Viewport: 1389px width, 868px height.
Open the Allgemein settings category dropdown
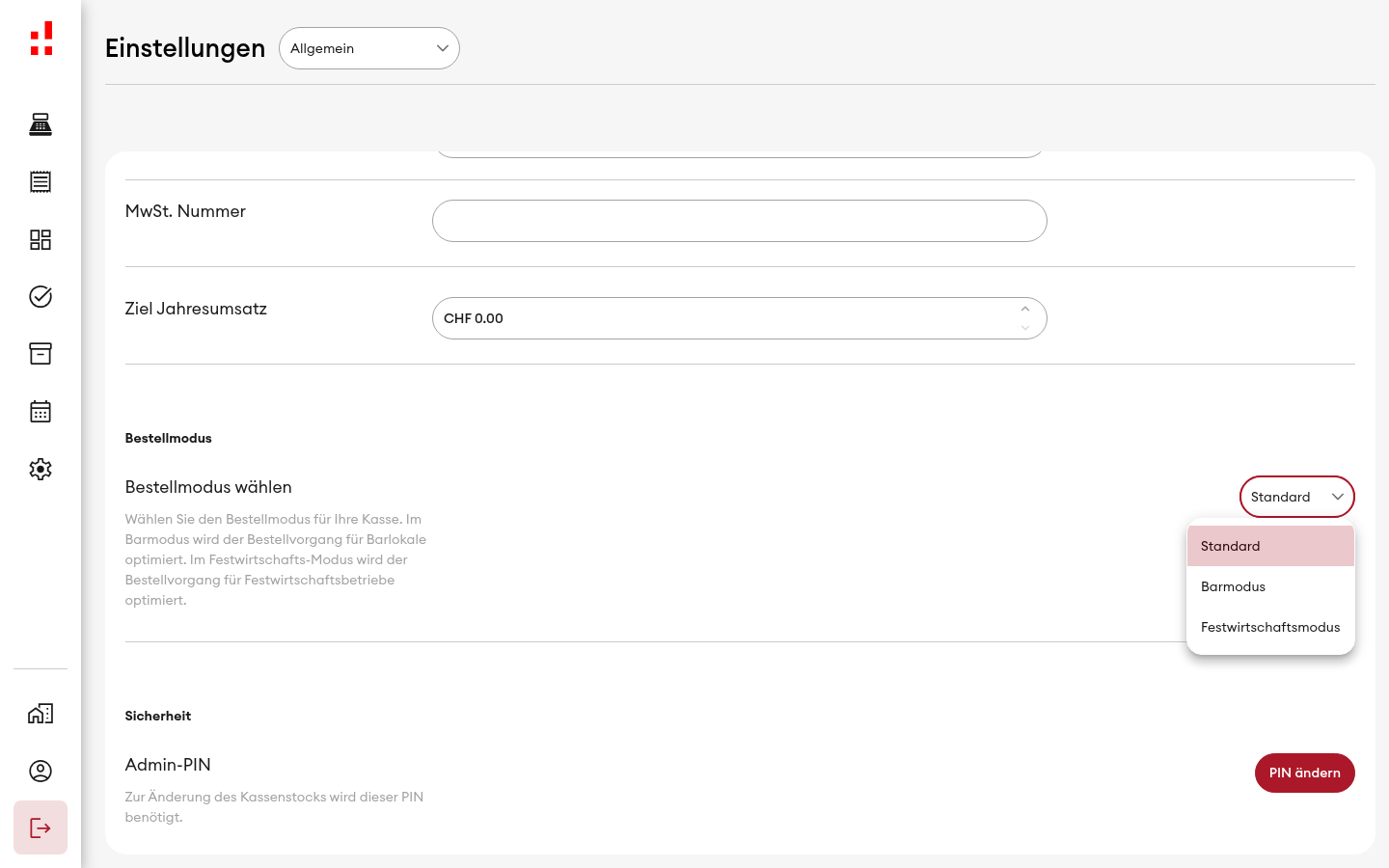(x=369, y=48)
